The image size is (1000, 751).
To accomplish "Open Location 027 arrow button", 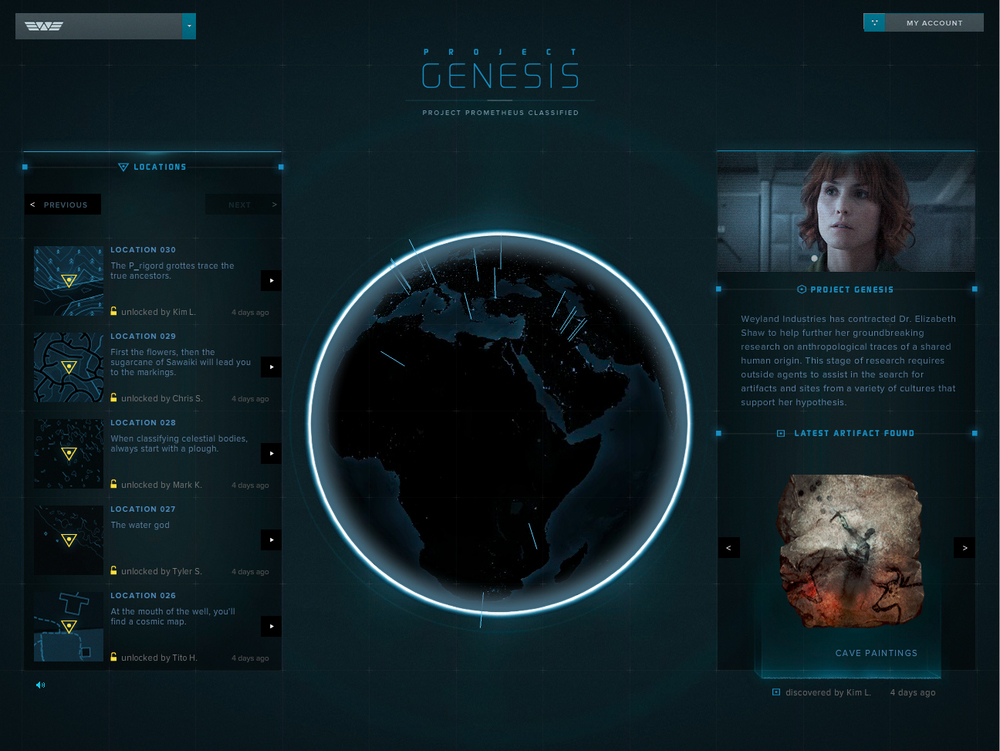I will 270,540.
